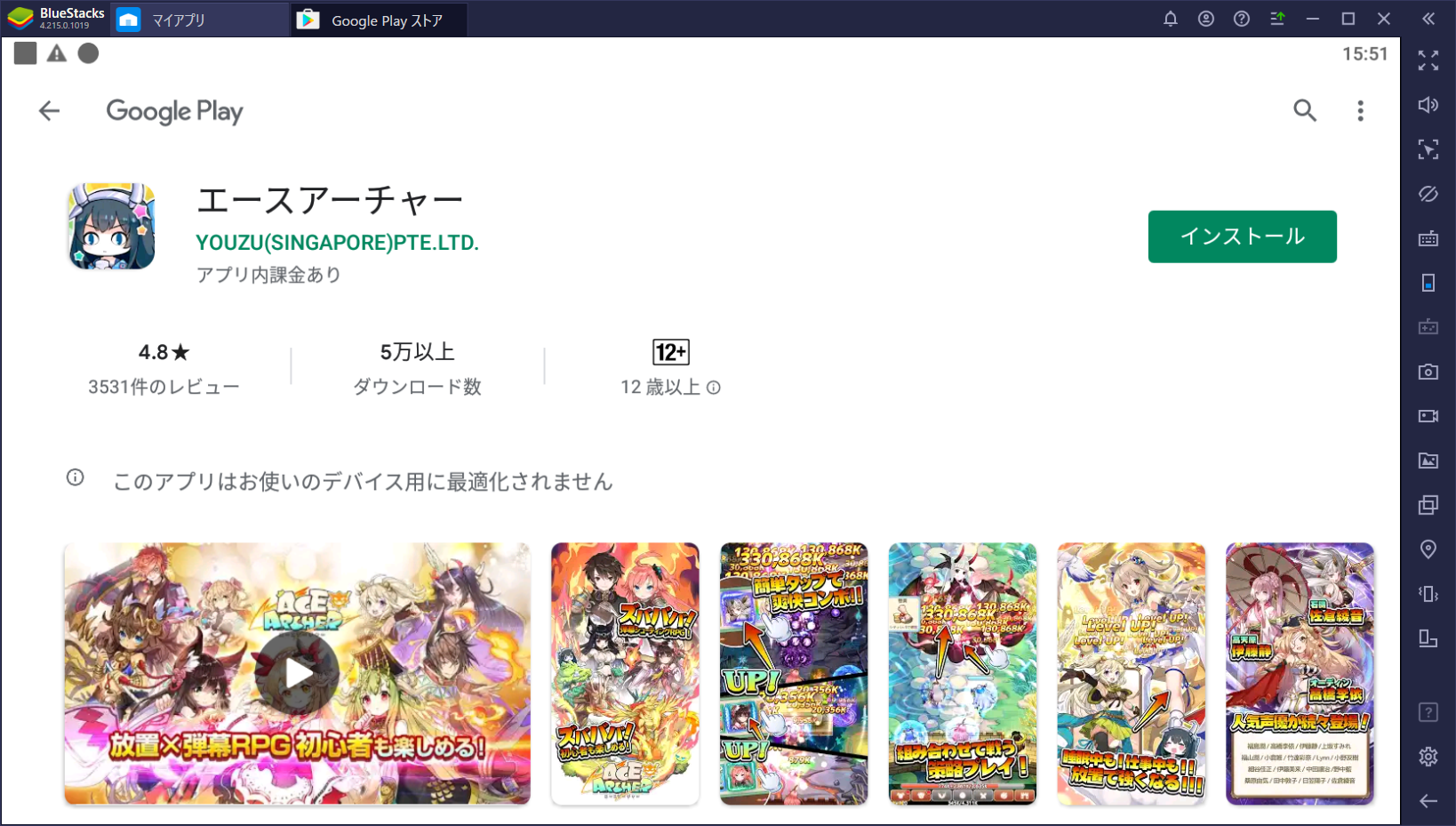Open BlueStacks notifications bell
1456x826 pixels.
pyautogui.click(x=1171, y=19)
